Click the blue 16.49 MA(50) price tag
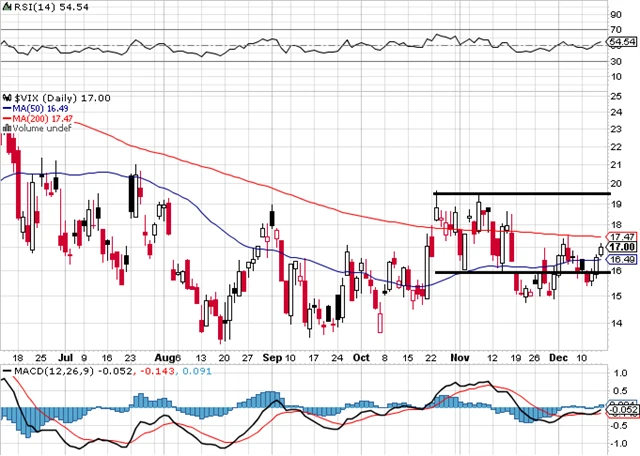The height and width of the screenshot is (456, 640). (623, 259)
